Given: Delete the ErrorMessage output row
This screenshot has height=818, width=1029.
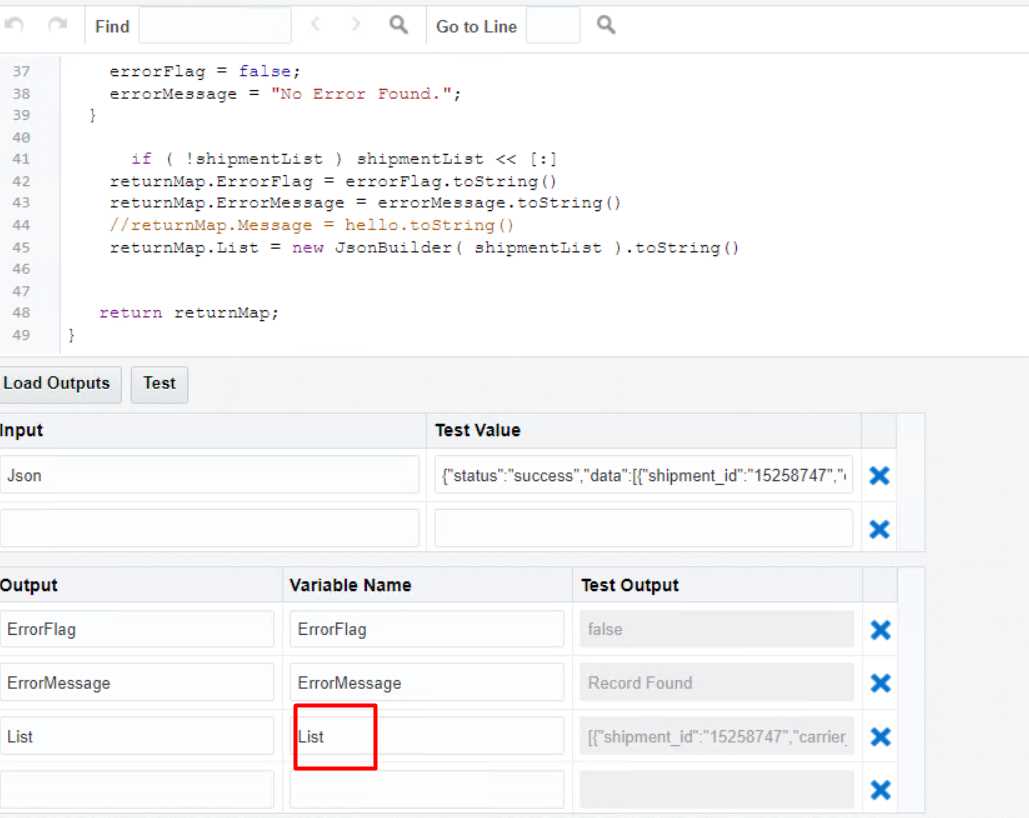Looking at the screenshot, I should click(880, 683).
